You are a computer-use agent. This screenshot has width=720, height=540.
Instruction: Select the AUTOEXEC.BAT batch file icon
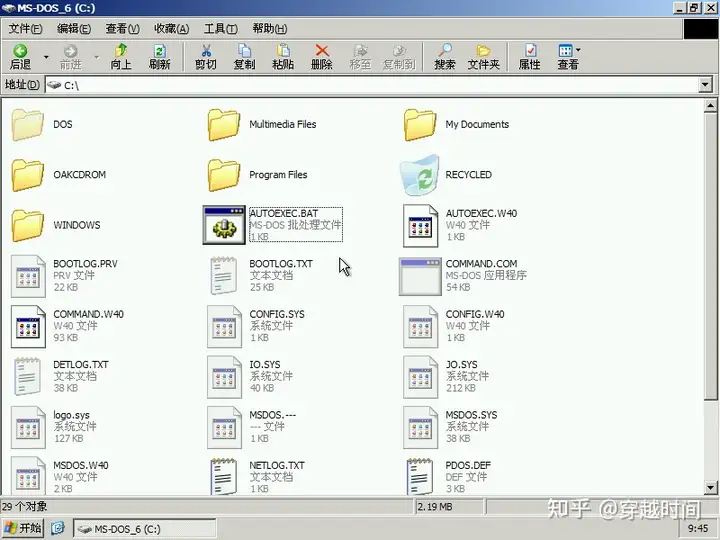coord(224,225)
